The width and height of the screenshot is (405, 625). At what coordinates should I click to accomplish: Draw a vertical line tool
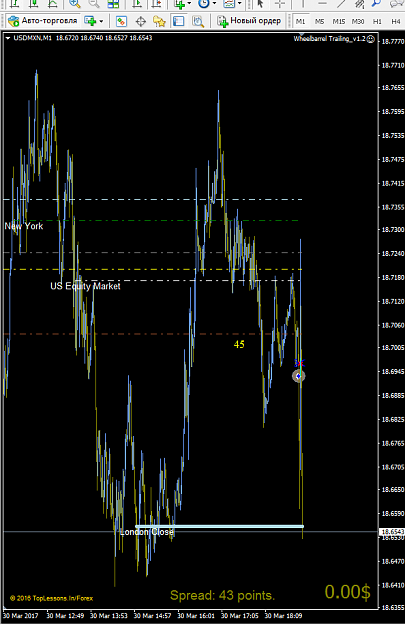303,4
